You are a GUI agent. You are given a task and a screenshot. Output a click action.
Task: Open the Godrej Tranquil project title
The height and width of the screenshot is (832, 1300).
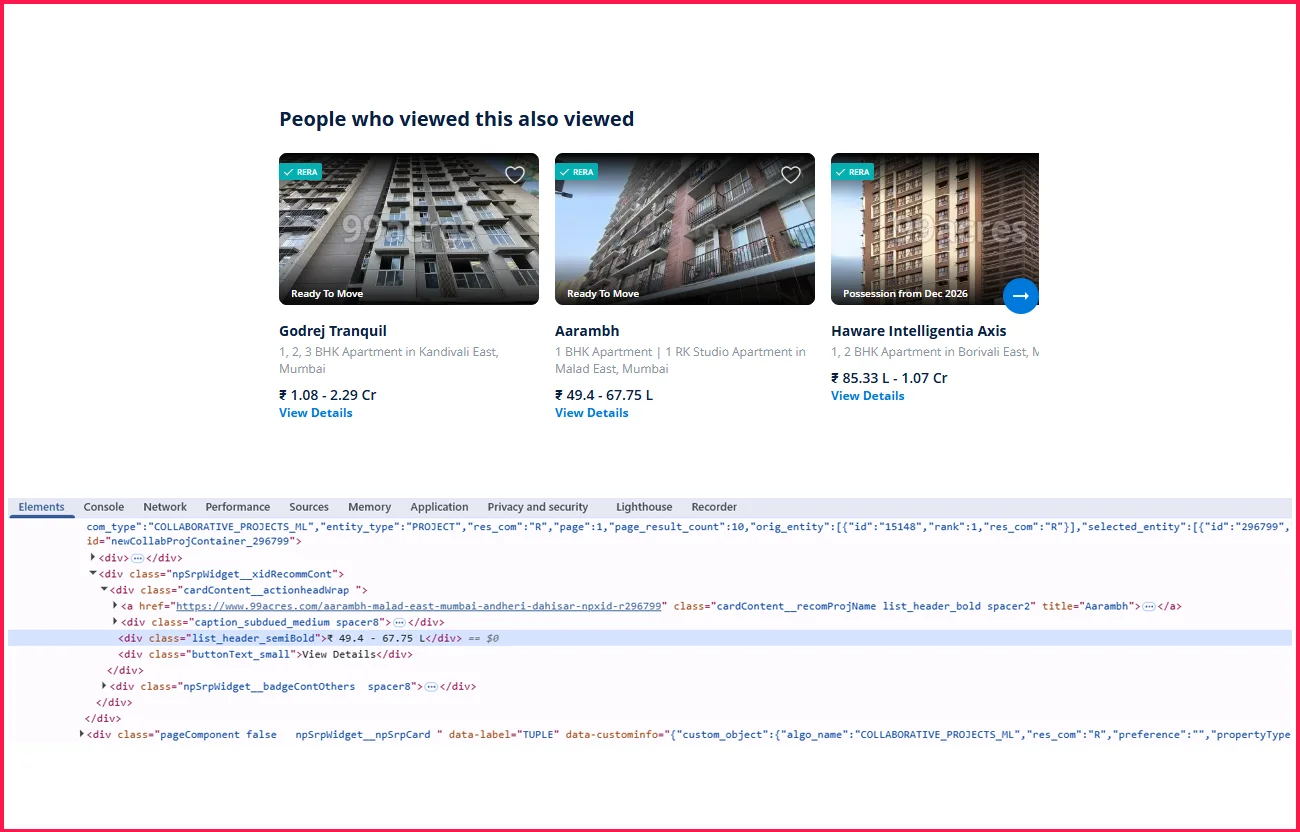[x=332, y=331]
